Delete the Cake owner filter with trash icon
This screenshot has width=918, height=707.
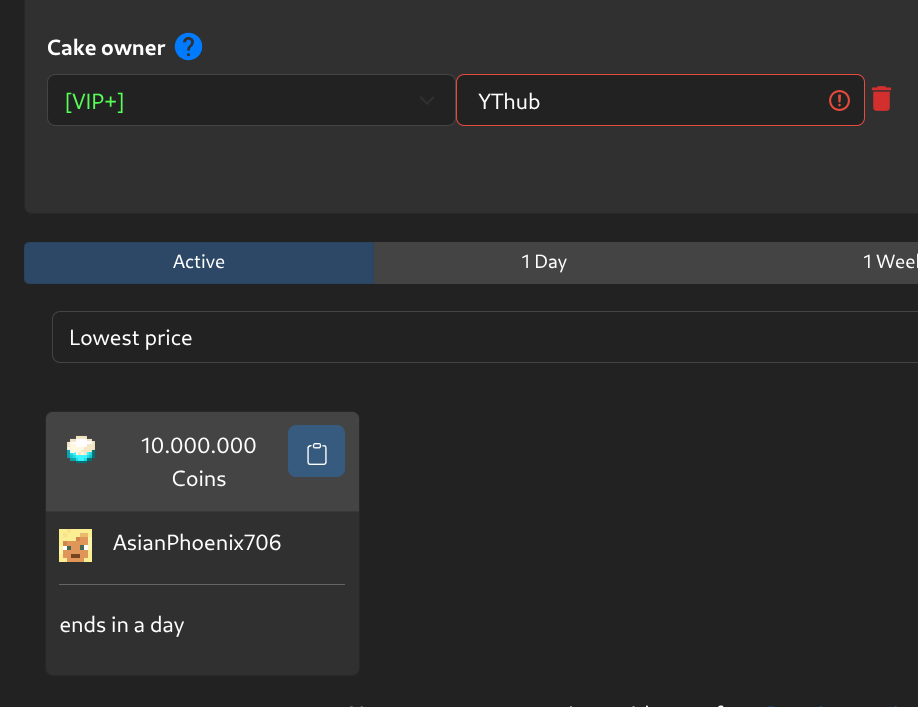tap(881, 99)
